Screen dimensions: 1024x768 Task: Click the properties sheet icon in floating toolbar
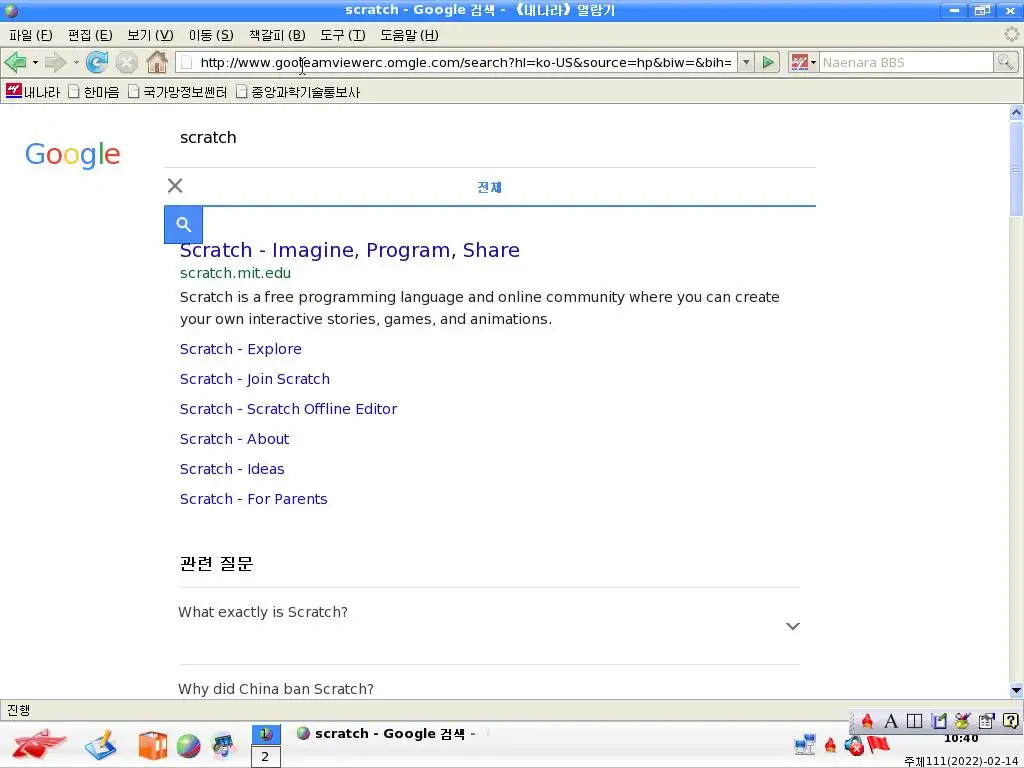click(986, 721)
